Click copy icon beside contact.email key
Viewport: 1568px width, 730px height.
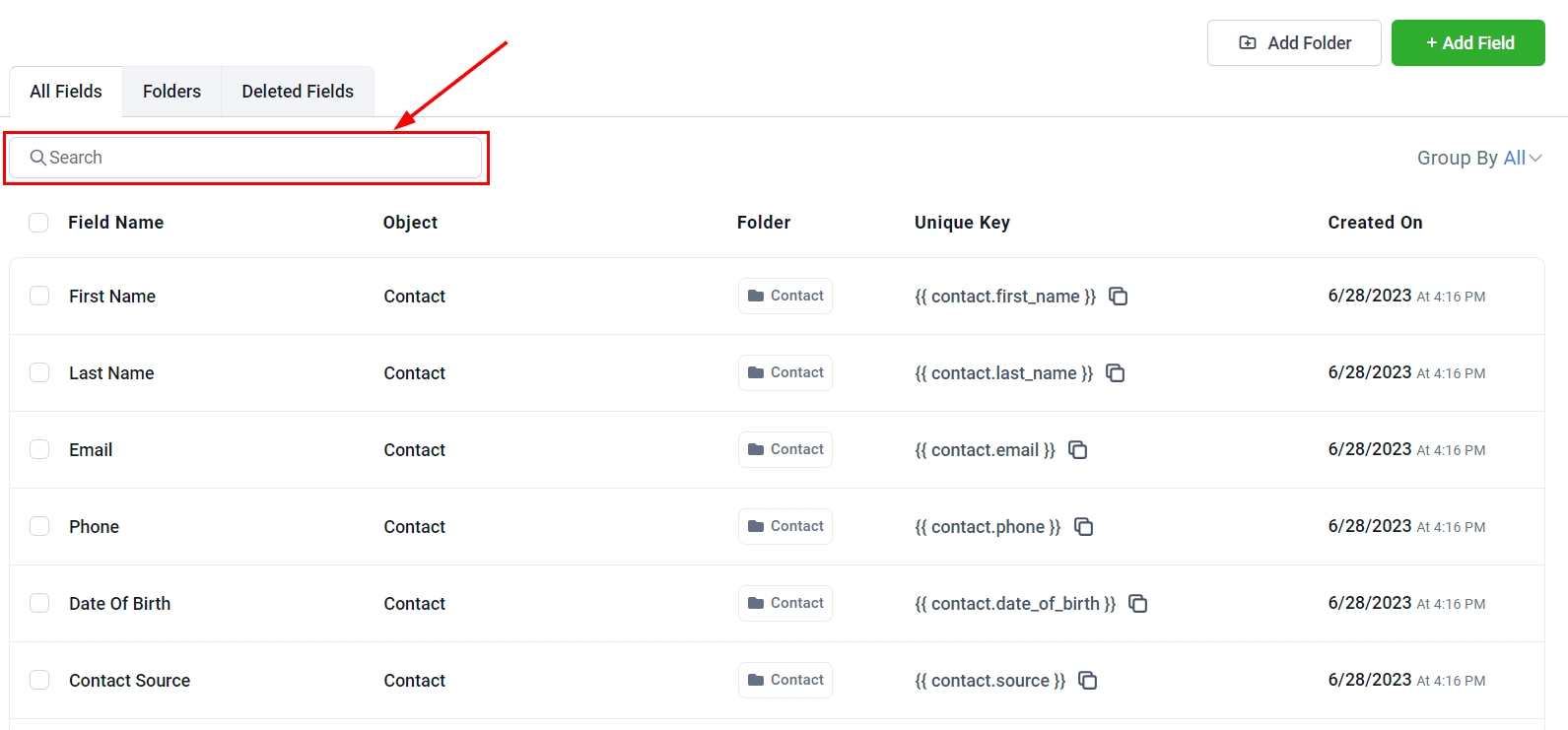1077,450
